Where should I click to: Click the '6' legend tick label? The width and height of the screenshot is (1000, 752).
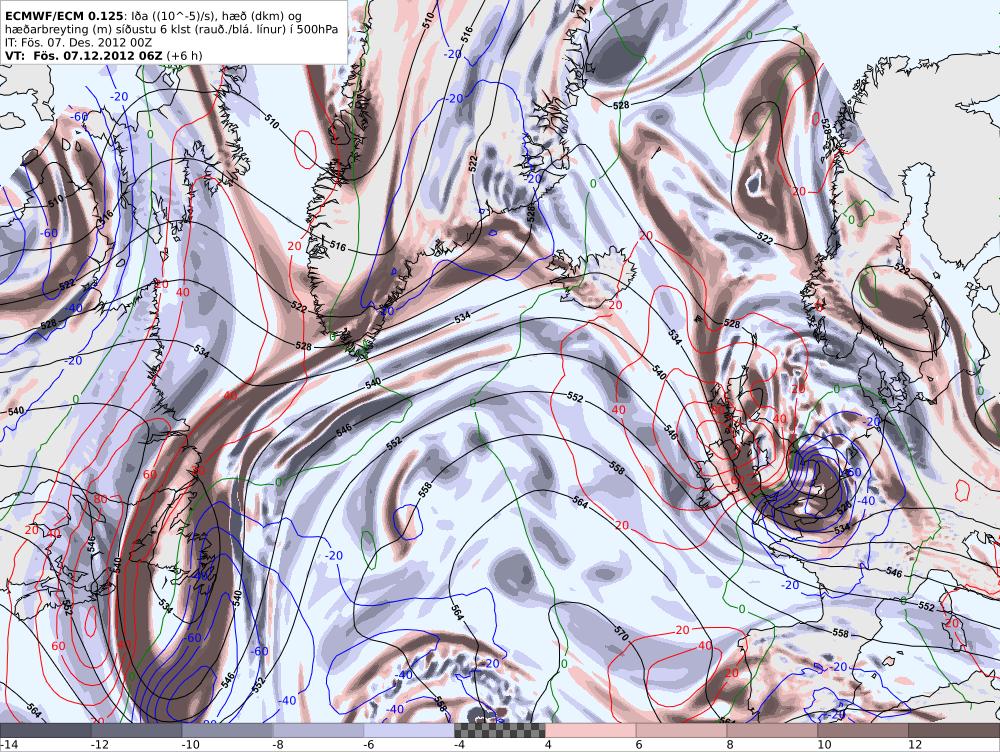(x=639, y=745)
